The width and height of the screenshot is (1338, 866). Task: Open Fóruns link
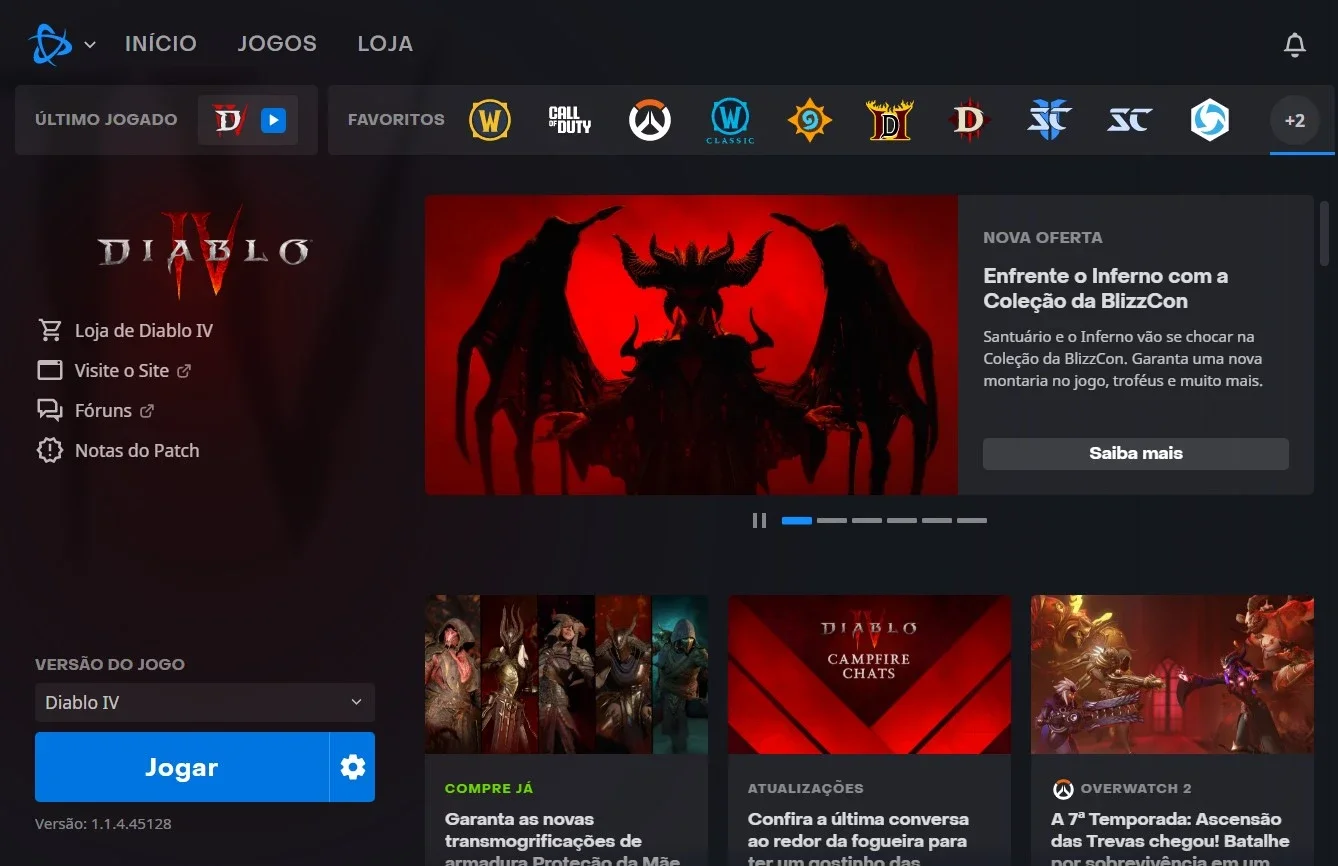(103, 410)
